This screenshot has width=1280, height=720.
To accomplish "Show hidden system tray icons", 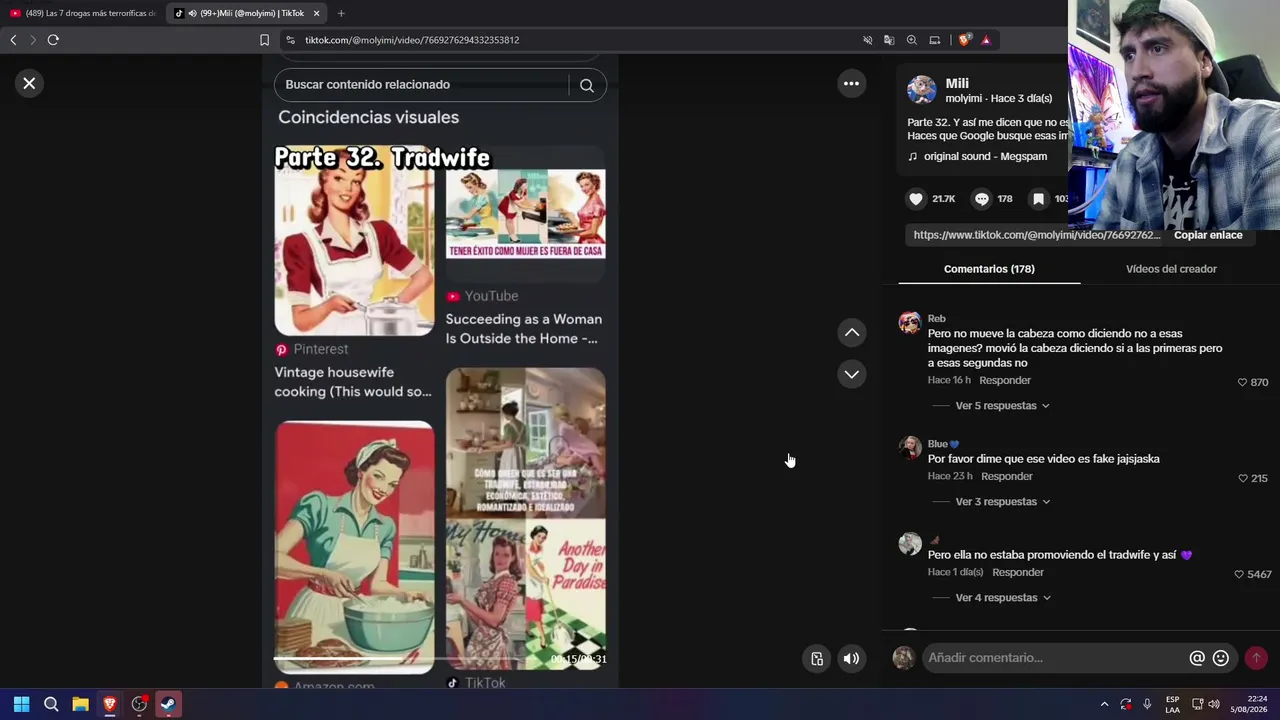I will pos(1104,704).
